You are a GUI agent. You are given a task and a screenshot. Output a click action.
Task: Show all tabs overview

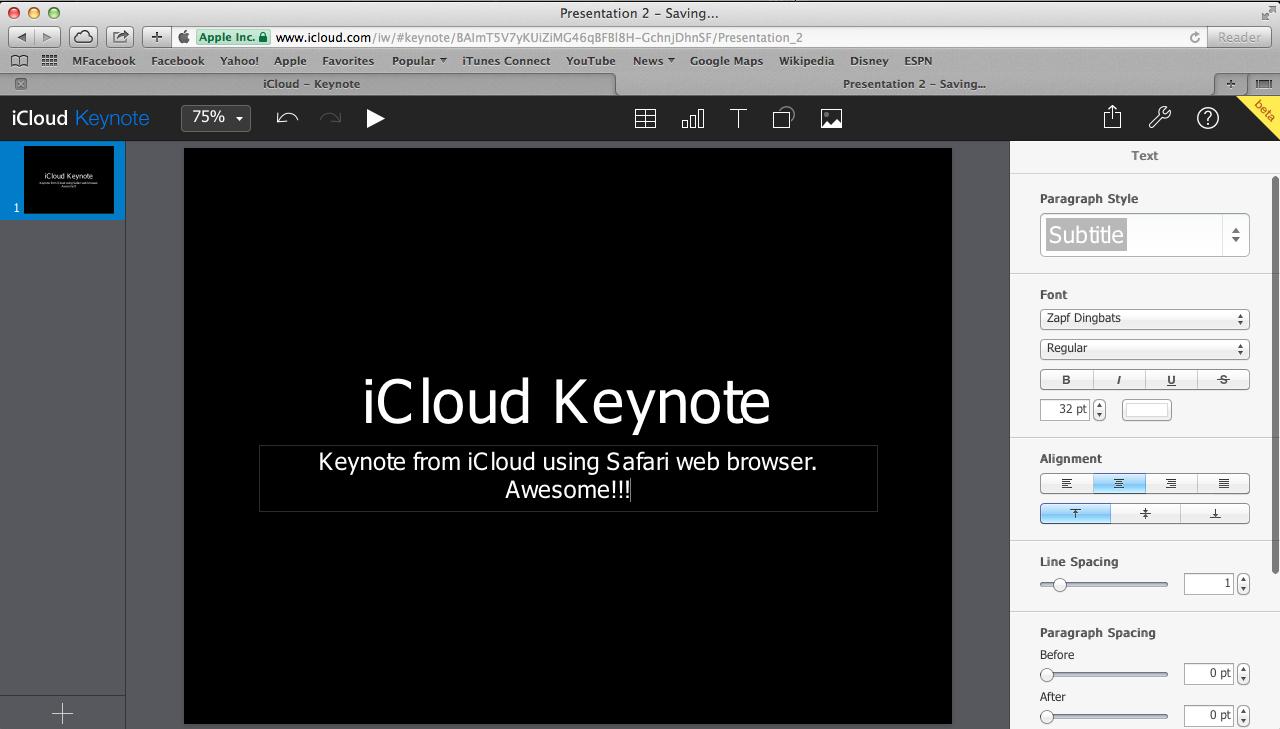[1263, 84]
